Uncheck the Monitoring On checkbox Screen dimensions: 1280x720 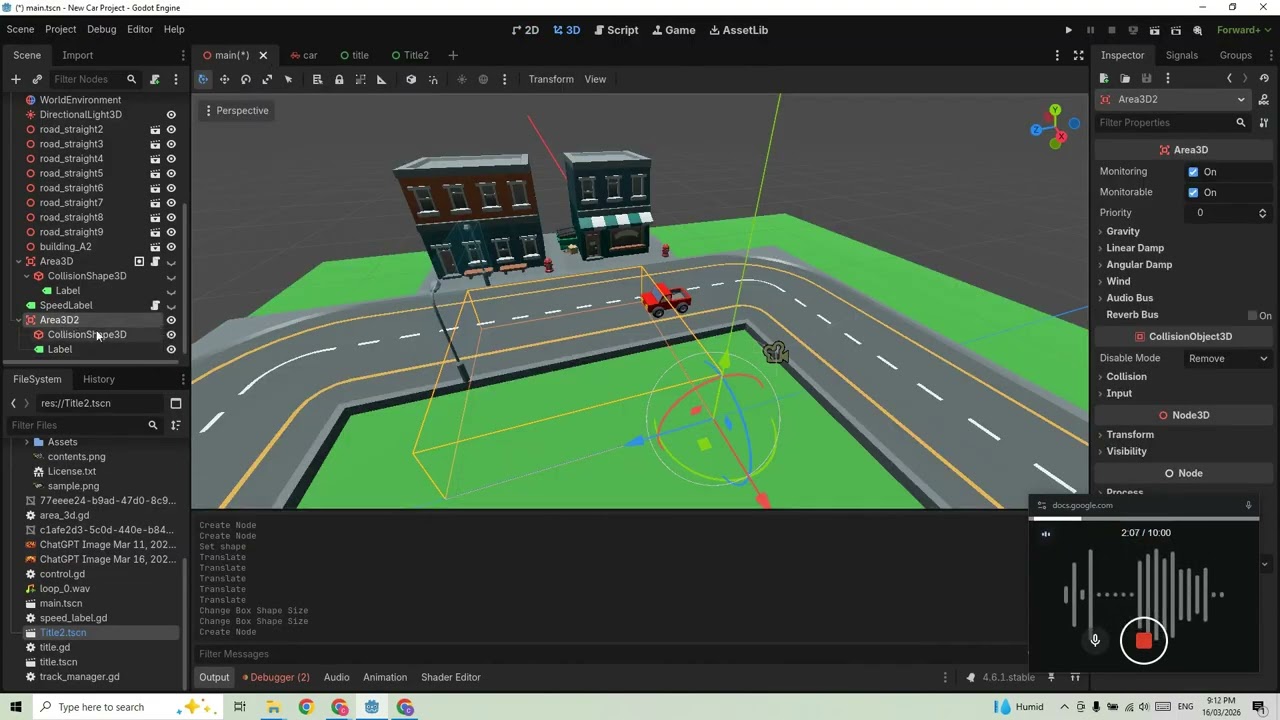[1193, 172]
